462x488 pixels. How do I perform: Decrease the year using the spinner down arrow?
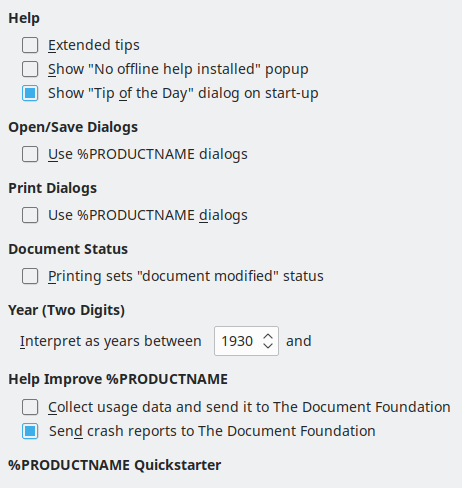pyautogui.click(x=268, y=345)
